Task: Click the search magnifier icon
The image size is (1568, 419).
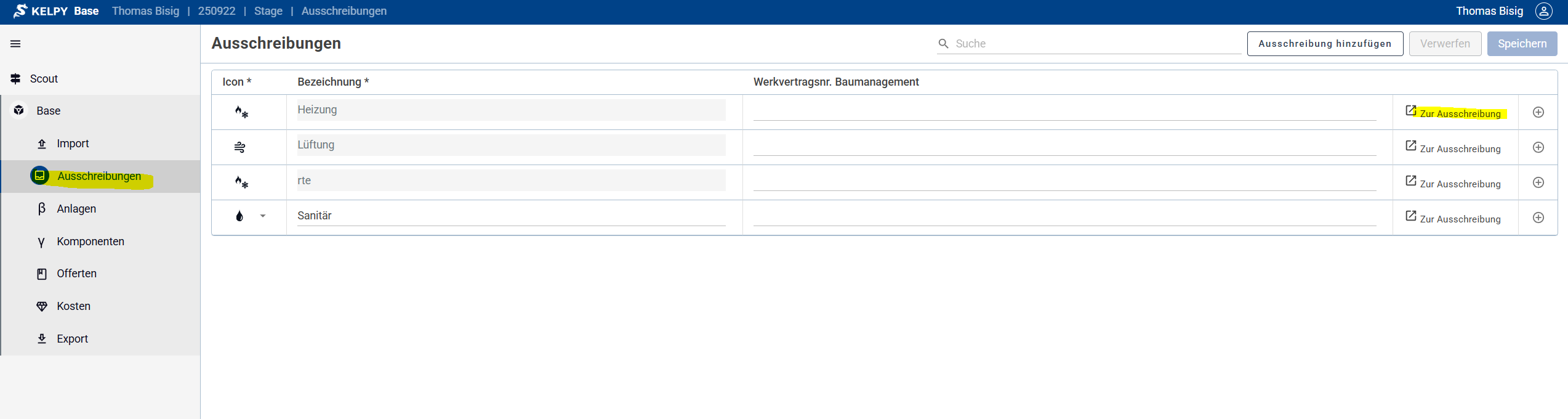Action: (x=943, y=44)
